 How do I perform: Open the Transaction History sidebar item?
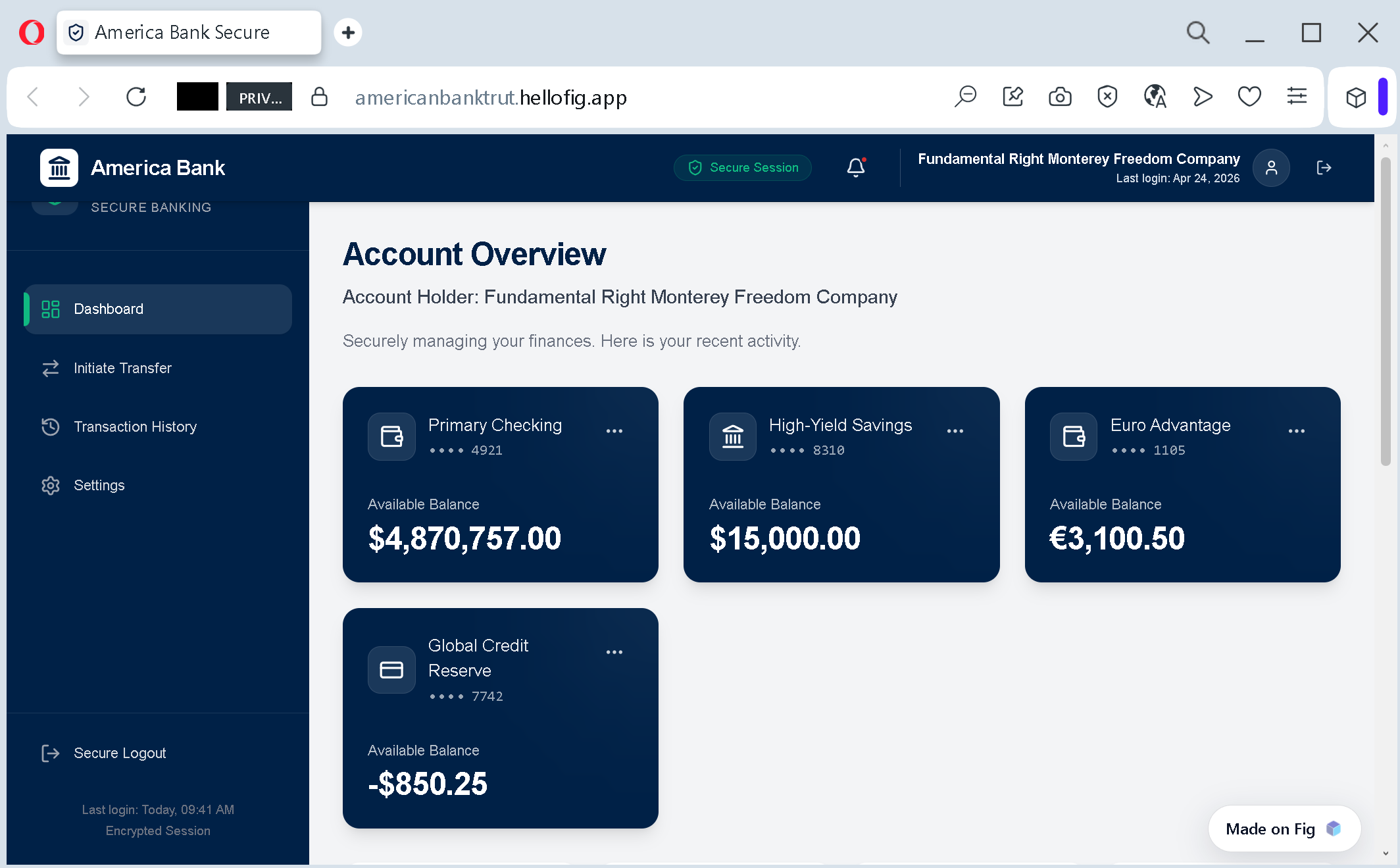click(135, 427)
